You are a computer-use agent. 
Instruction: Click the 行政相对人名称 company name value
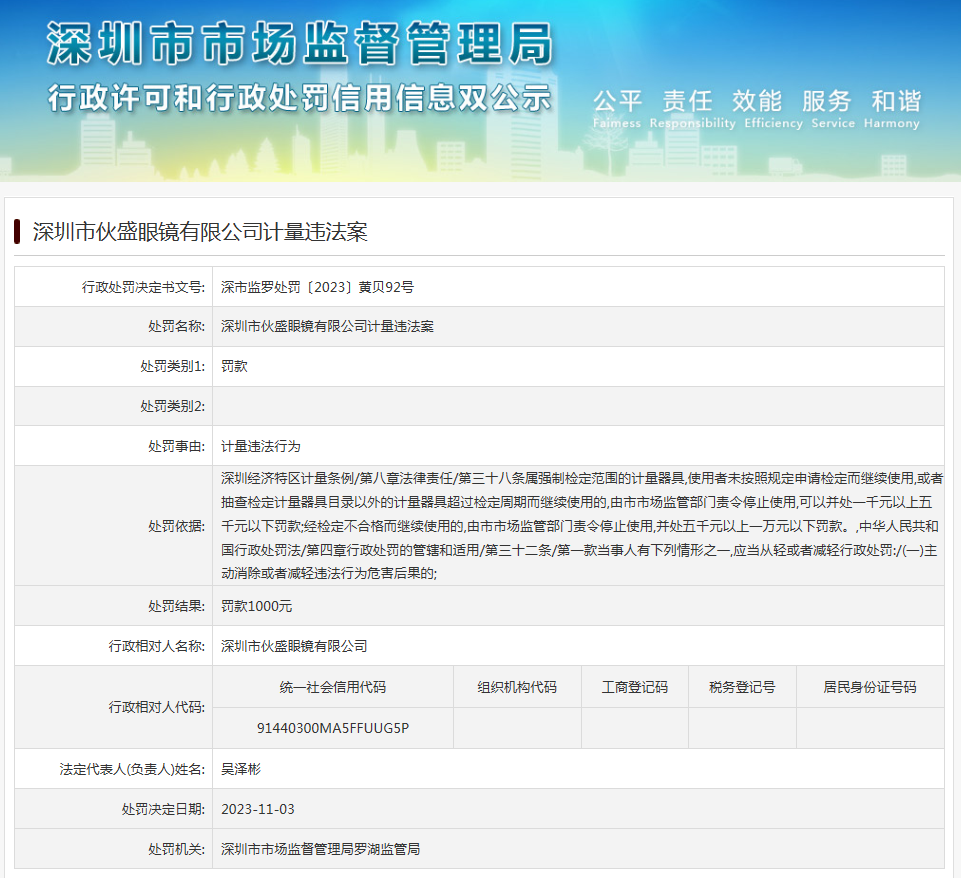click(x=294, y=646)
